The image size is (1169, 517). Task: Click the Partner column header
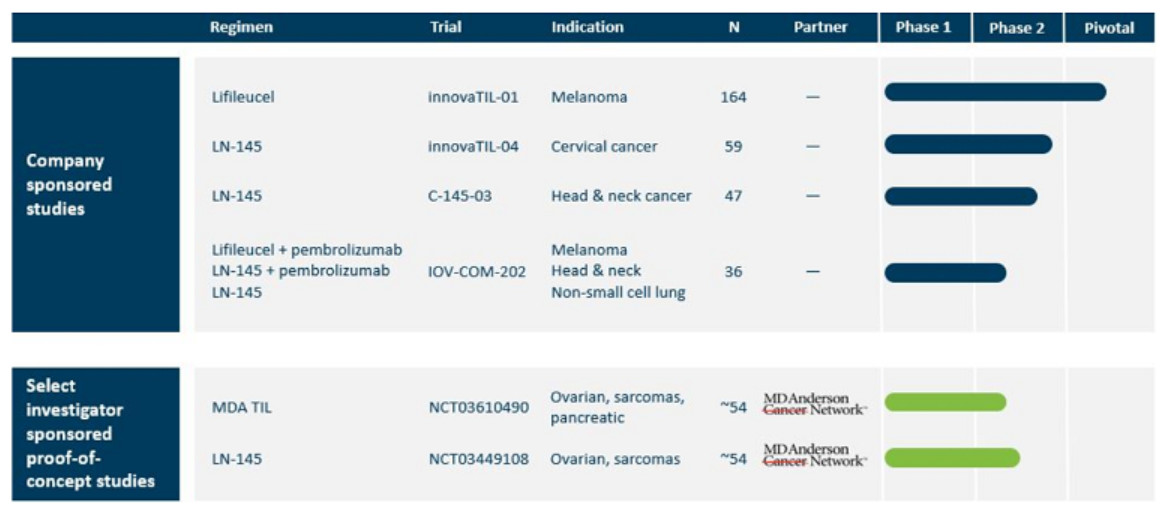820,28
